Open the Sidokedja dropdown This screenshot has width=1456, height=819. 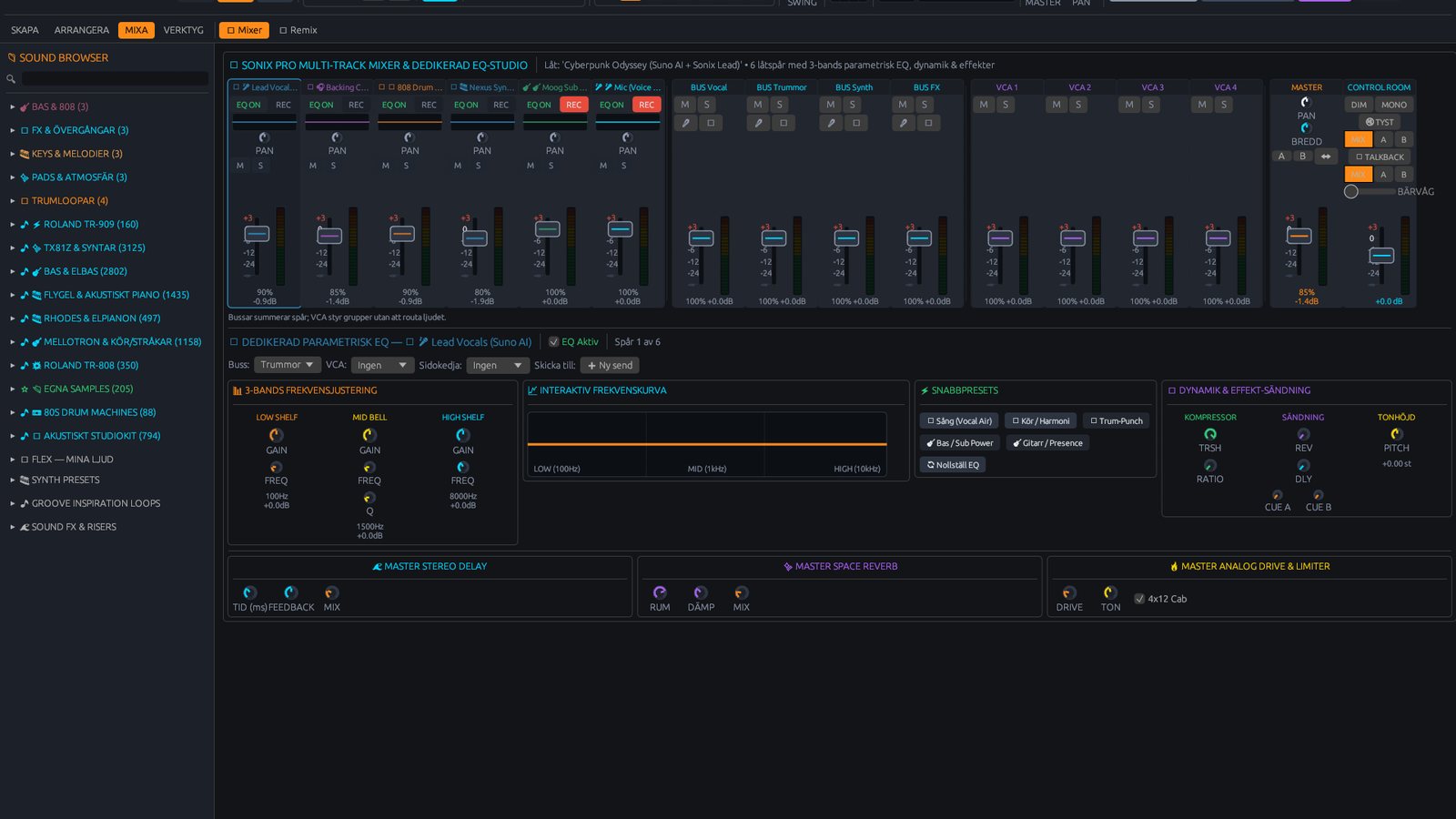[x=497, y=365]
